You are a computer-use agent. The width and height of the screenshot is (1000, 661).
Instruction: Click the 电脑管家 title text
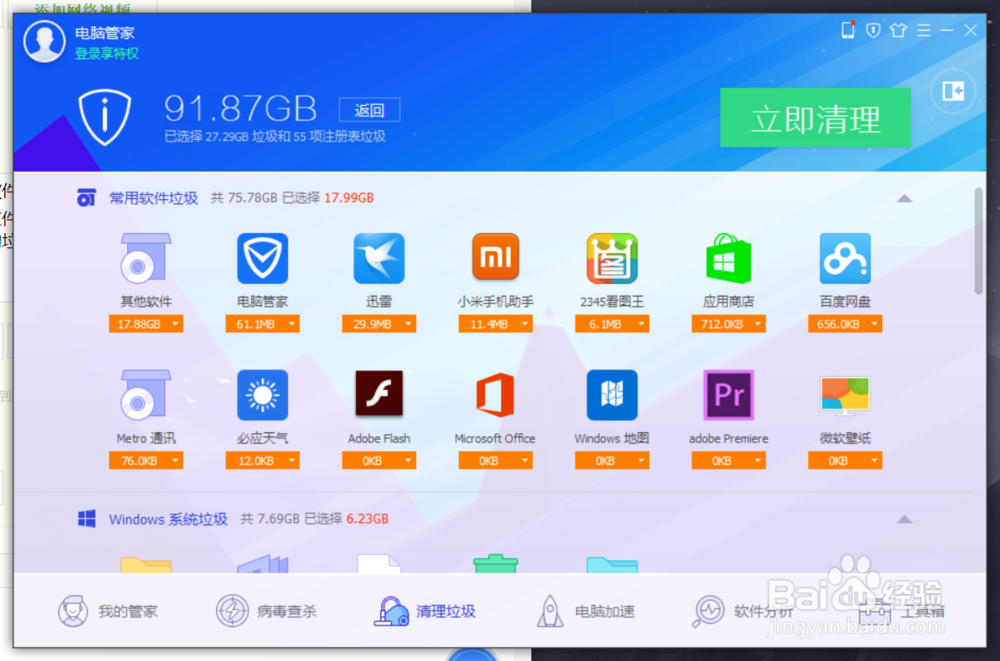[105, 33]
